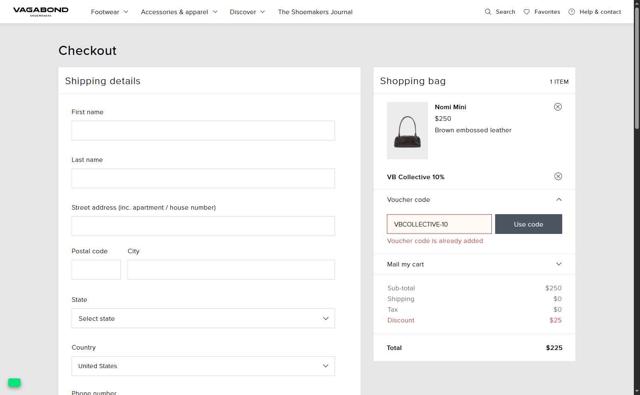Image resolution: width=640 pixels, height=395 pixels.
Task: Focus the City input field
Action: pos(231,270)
